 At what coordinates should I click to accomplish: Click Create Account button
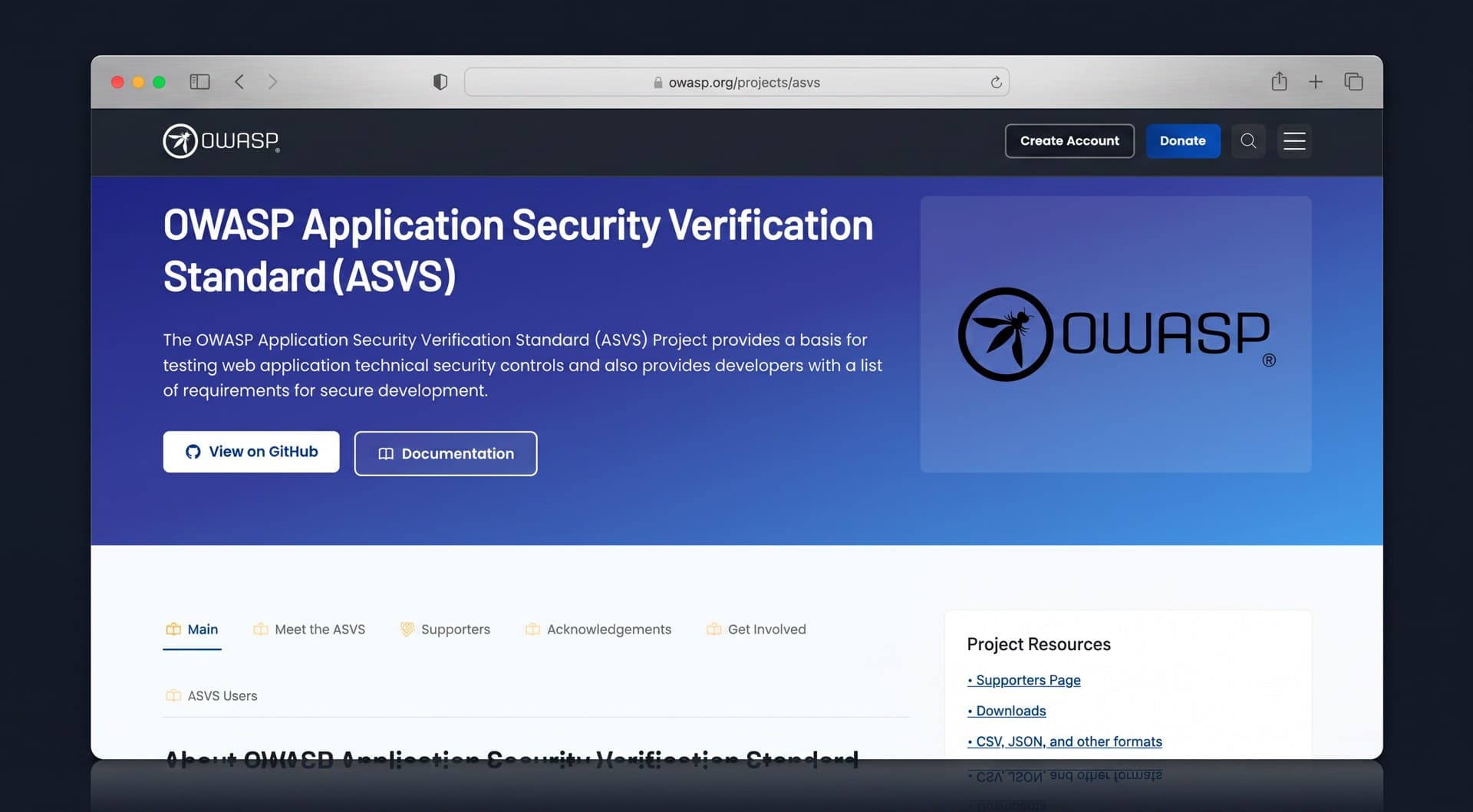(x=1069, y=141)
